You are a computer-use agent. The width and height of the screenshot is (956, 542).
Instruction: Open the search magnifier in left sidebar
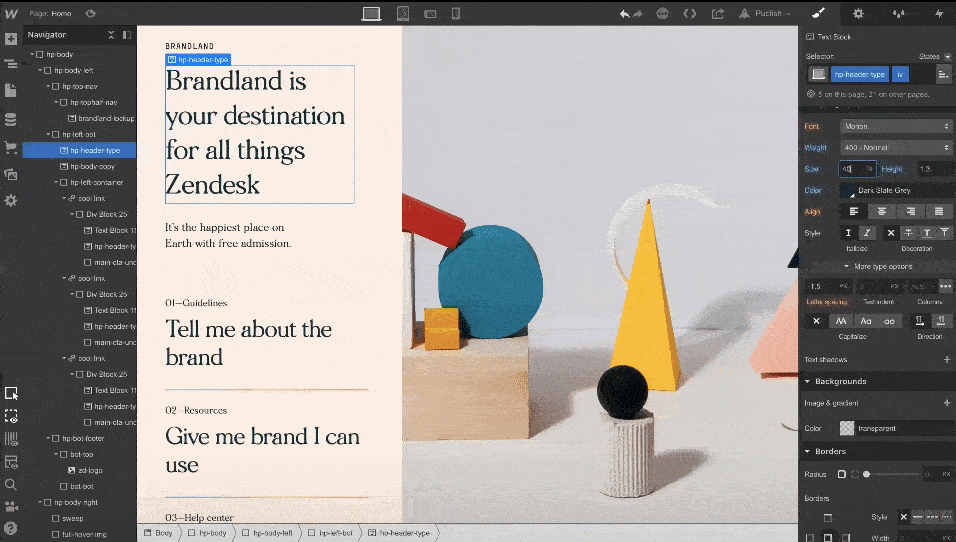tap(11, 485)
